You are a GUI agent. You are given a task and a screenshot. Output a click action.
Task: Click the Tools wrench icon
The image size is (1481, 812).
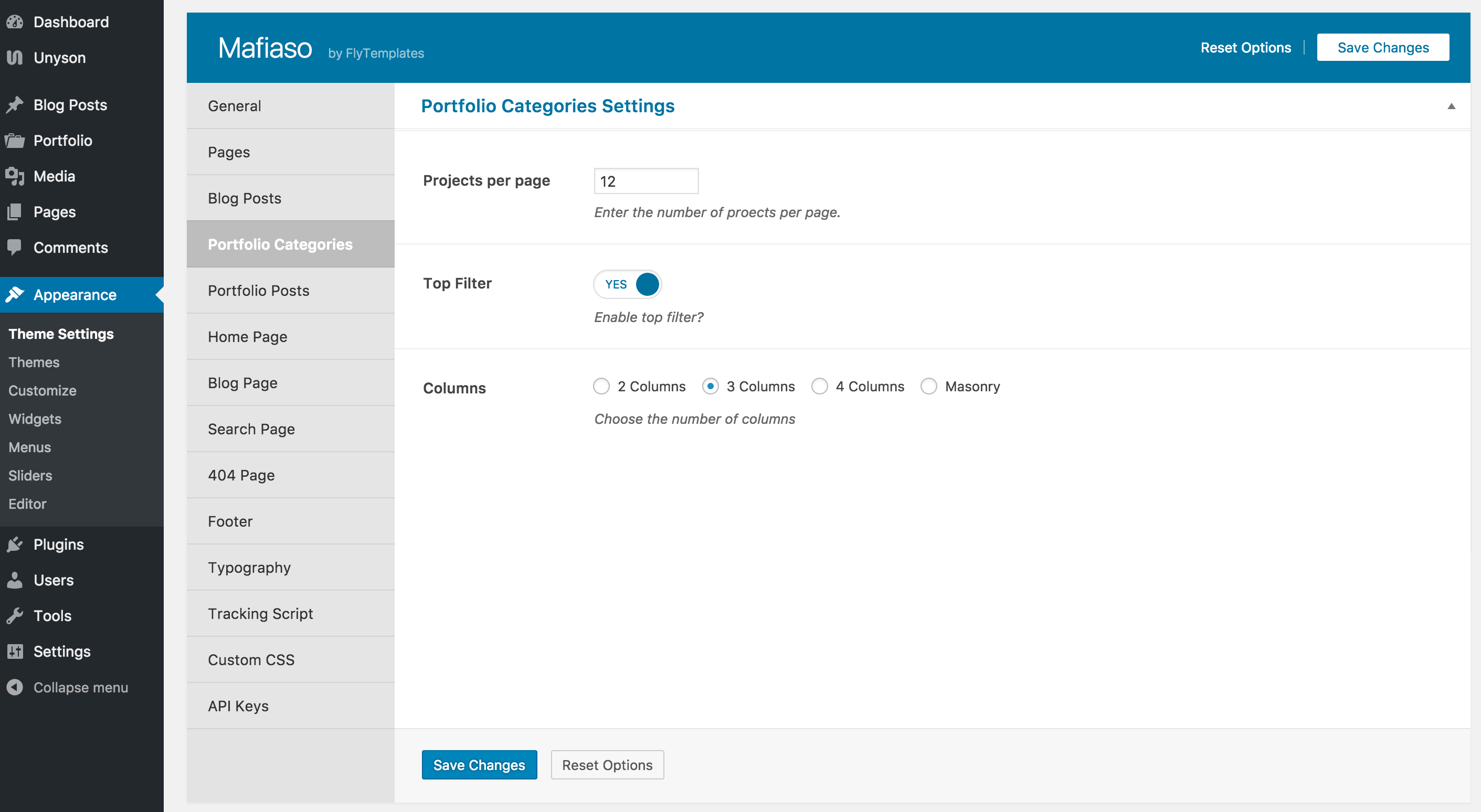[15, 615]
